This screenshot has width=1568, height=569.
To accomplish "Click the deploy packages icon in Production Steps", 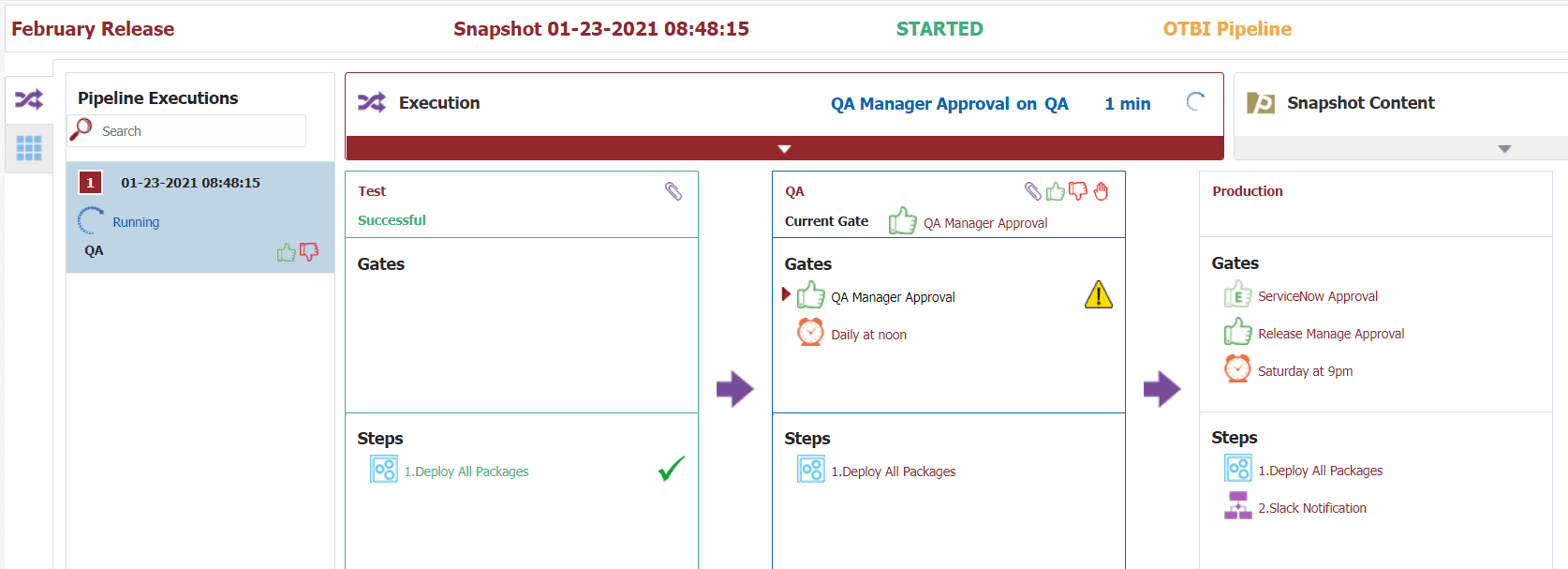I will pyautogui.click(x=1238, y=468).
